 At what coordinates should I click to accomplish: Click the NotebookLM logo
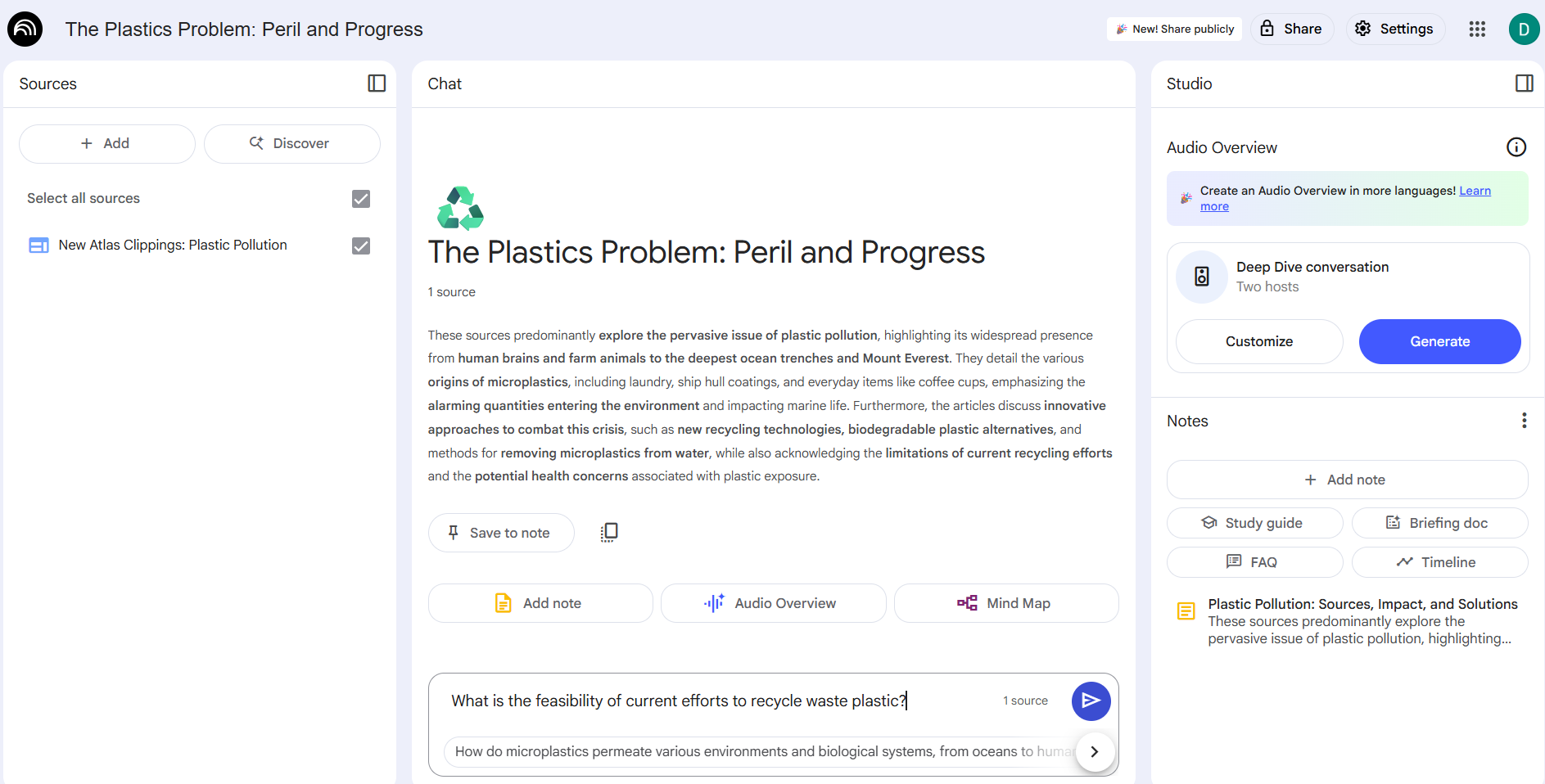point(25,29)
